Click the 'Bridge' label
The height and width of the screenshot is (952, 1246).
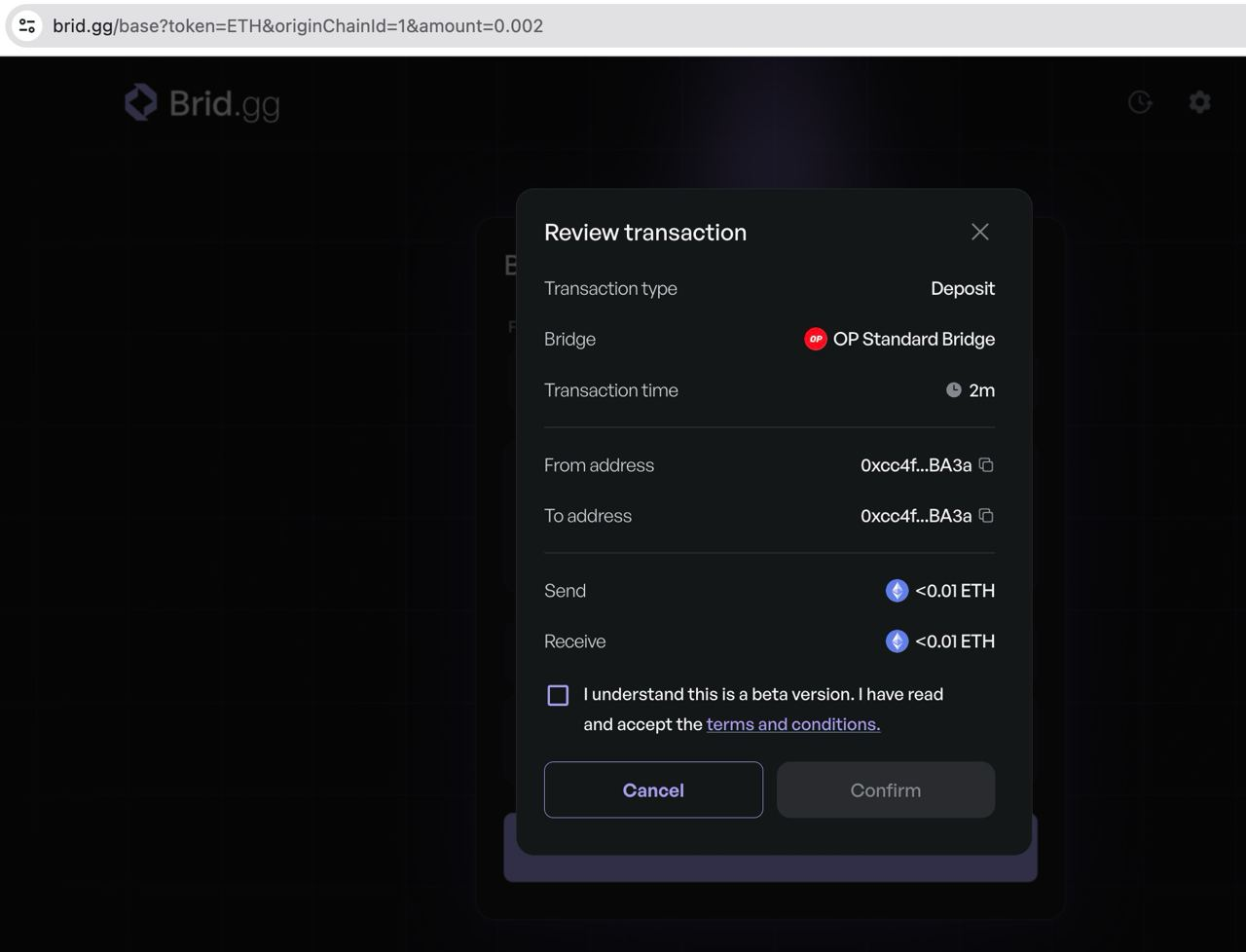pos(569,339)
